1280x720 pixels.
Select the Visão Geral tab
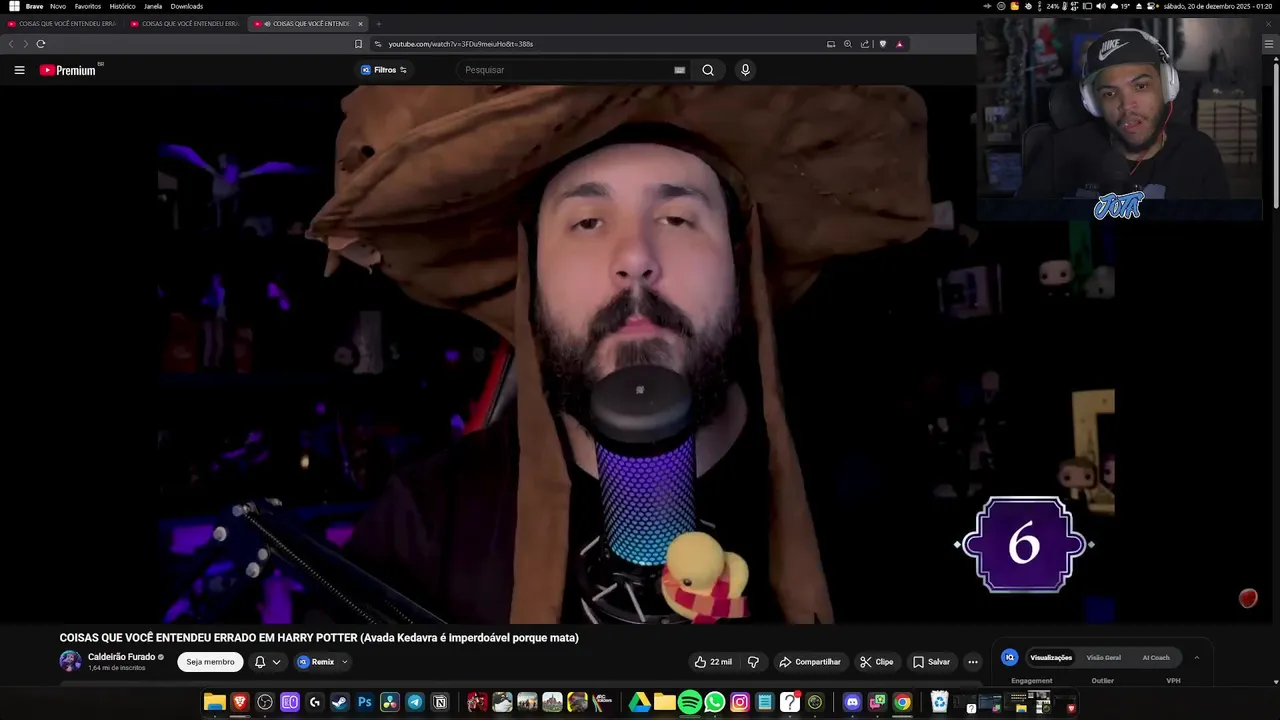tap(1104, 658)
